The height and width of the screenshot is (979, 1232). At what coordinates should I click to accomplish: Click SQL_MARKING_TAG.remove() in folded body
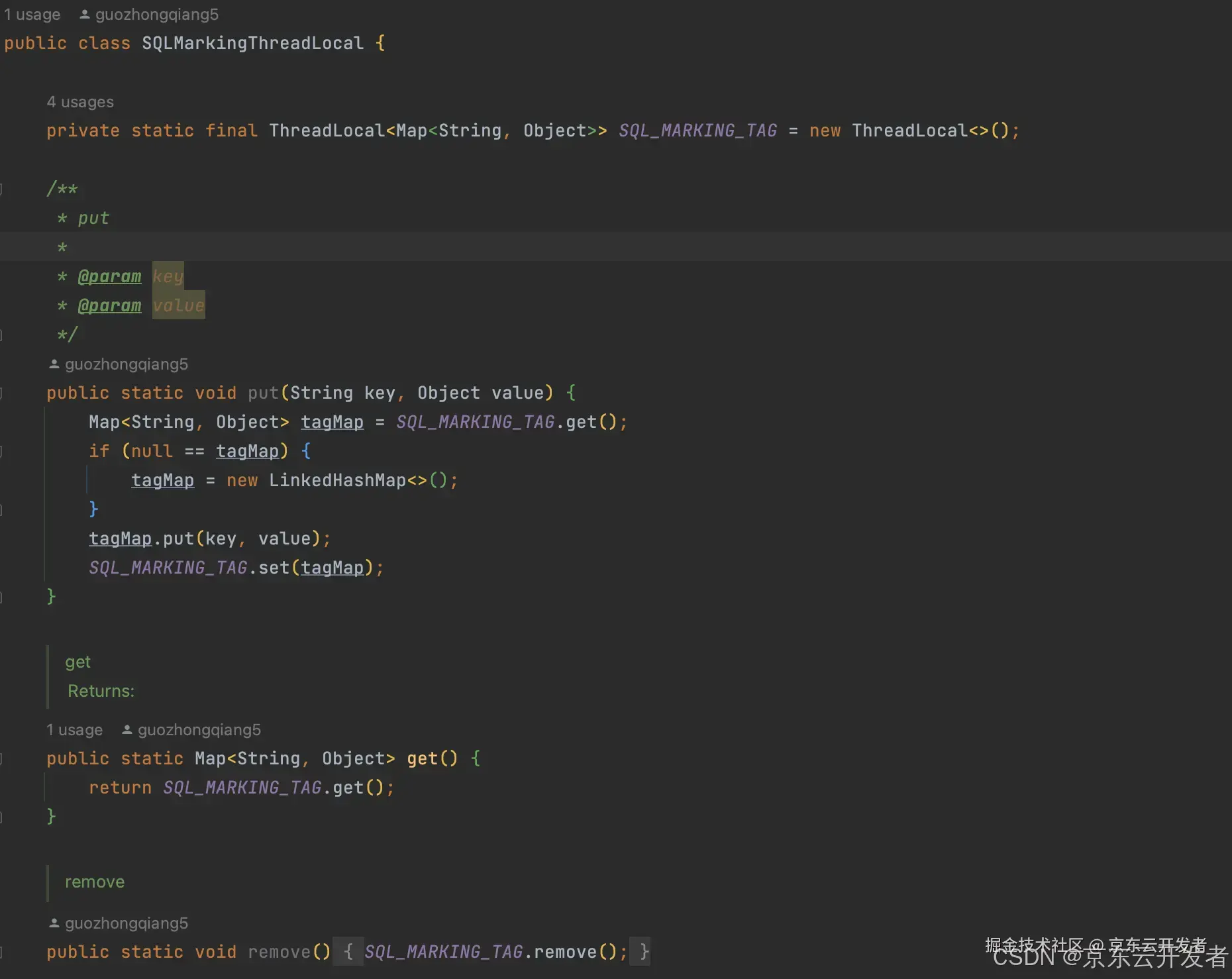[496, 952]
